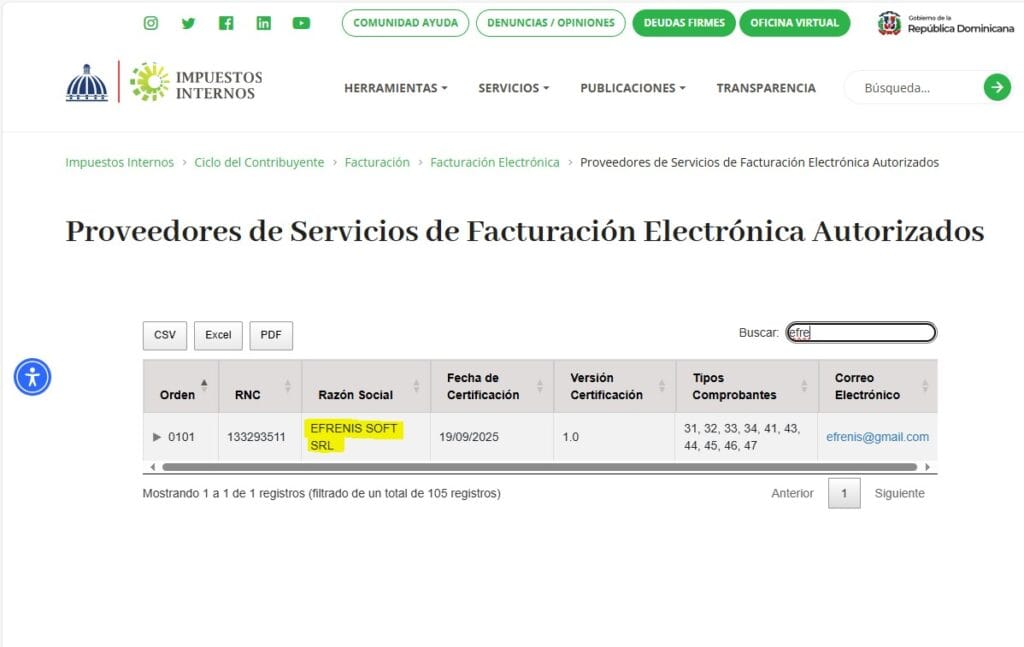The width and height of the screenshot is (1024, 647).
Task: Export the table as CSV
Action: coord(165,335)
